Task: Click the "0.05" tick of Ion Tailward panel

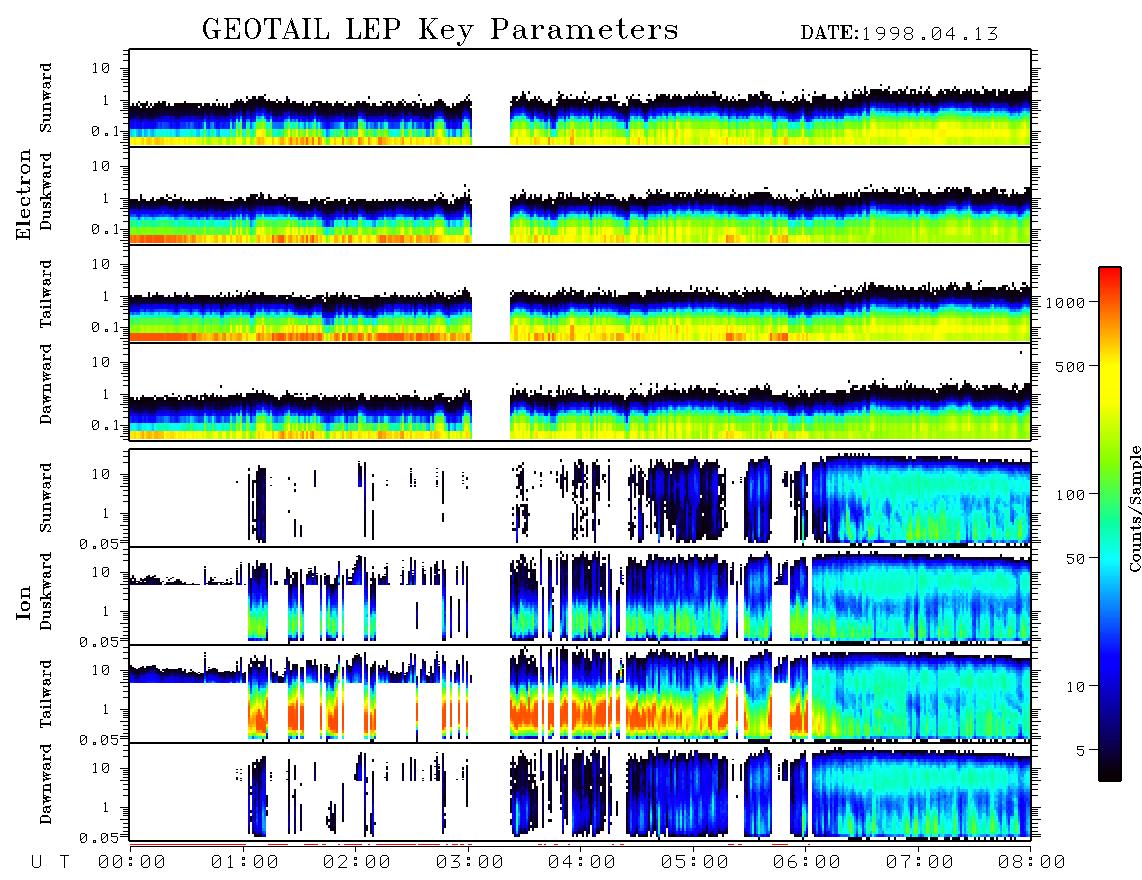Action: [98, 739]
